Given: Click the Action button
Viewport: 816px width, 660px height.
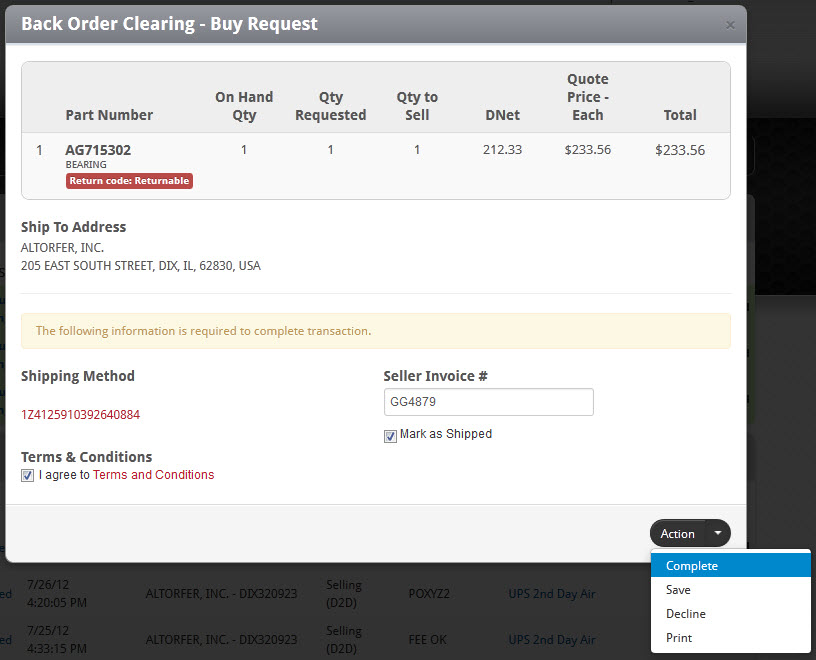Looking at the screenshot, I should coord(677,533).
